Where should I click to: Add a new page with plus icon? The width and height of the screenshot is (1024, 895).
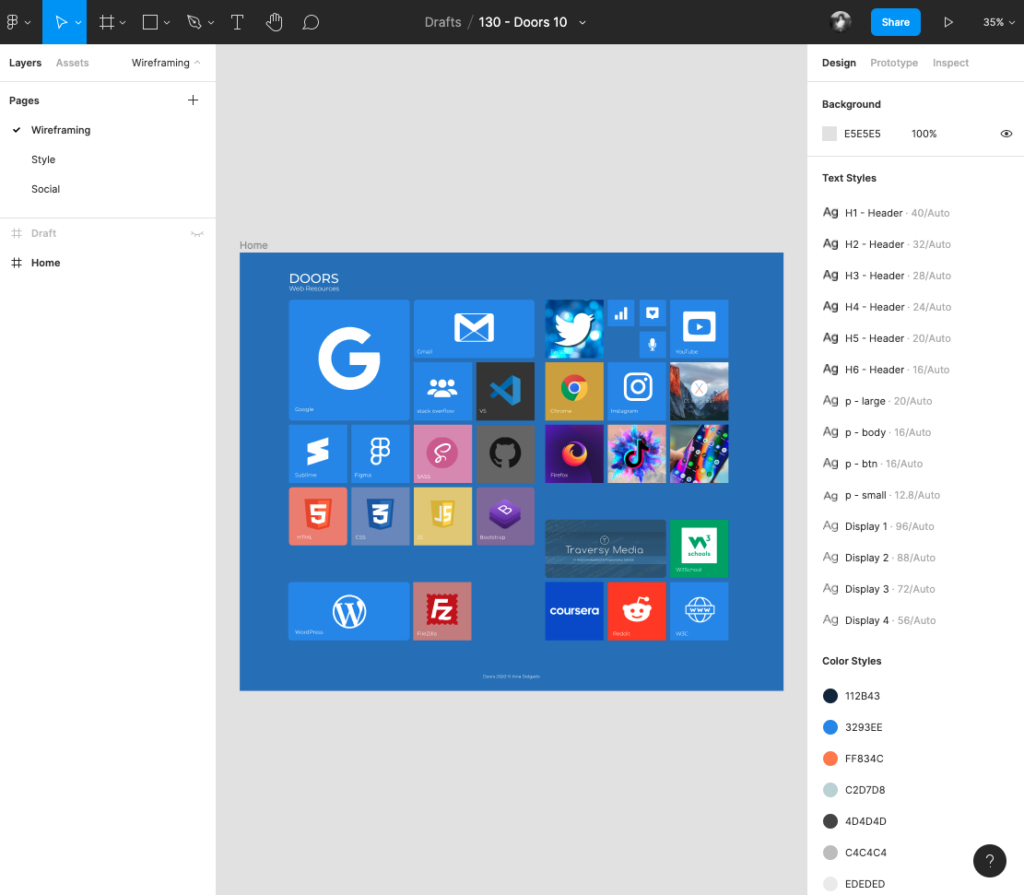coord(193,100)
